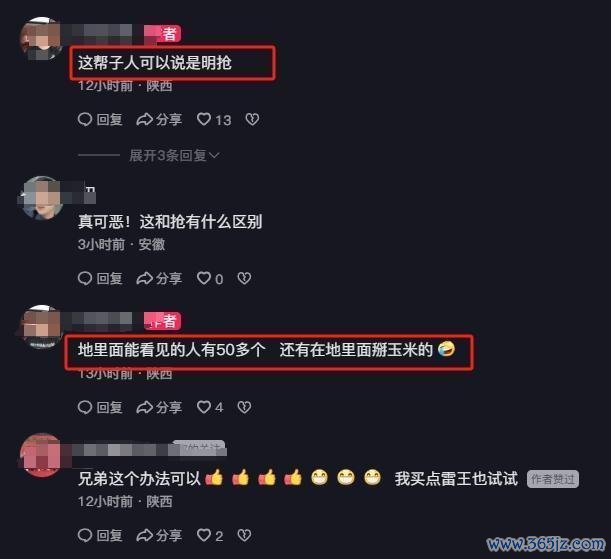
Task: Like the 真可恶 comment from 安徽
Action: pyautogui.click(x=210, y=278)
